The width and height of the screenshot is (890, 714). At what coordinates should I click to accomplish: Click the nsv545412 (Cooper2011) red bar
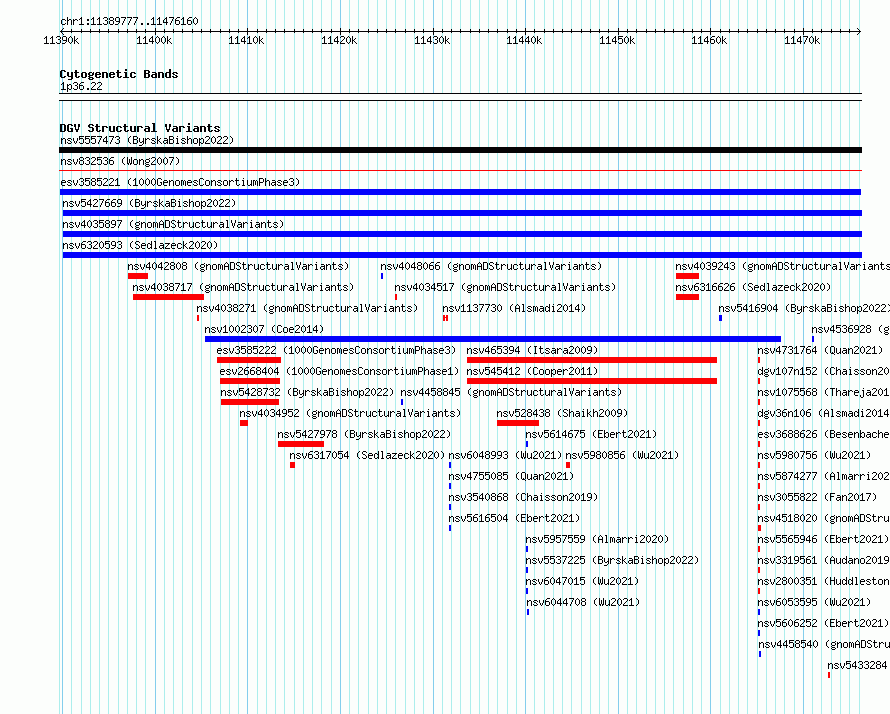pyautogui.click(x=591, y=381)
